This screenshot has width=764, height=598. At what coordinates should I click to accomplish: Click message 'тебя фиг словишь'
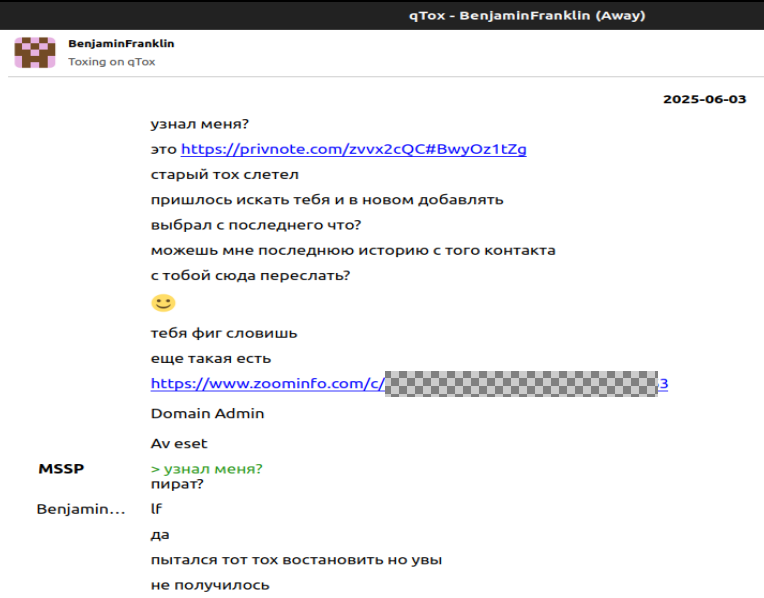[x=224, y=333]
